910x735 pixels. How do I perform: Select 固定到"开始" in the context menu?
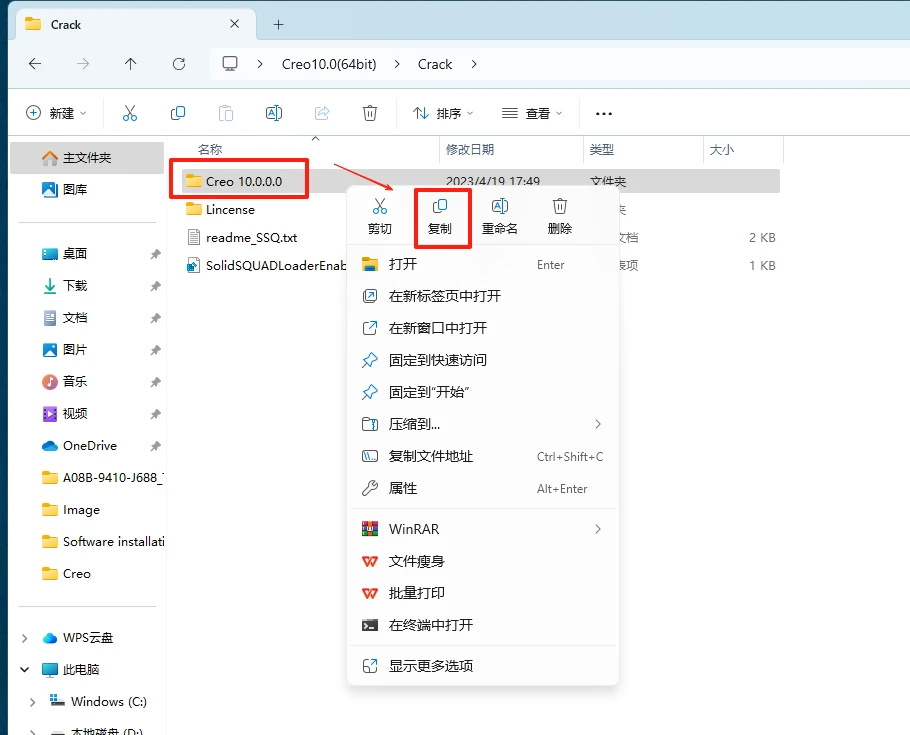tap(483, 392)
